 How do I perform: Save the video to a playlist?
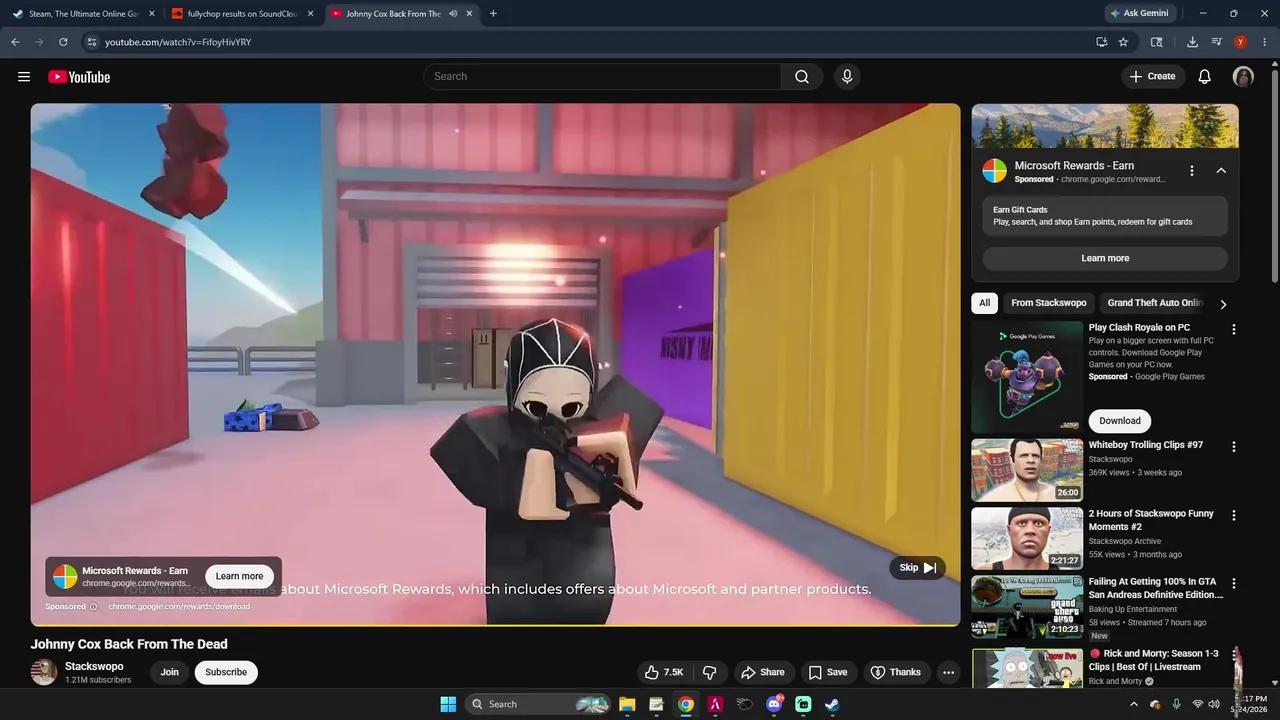[x=828, y=672]
